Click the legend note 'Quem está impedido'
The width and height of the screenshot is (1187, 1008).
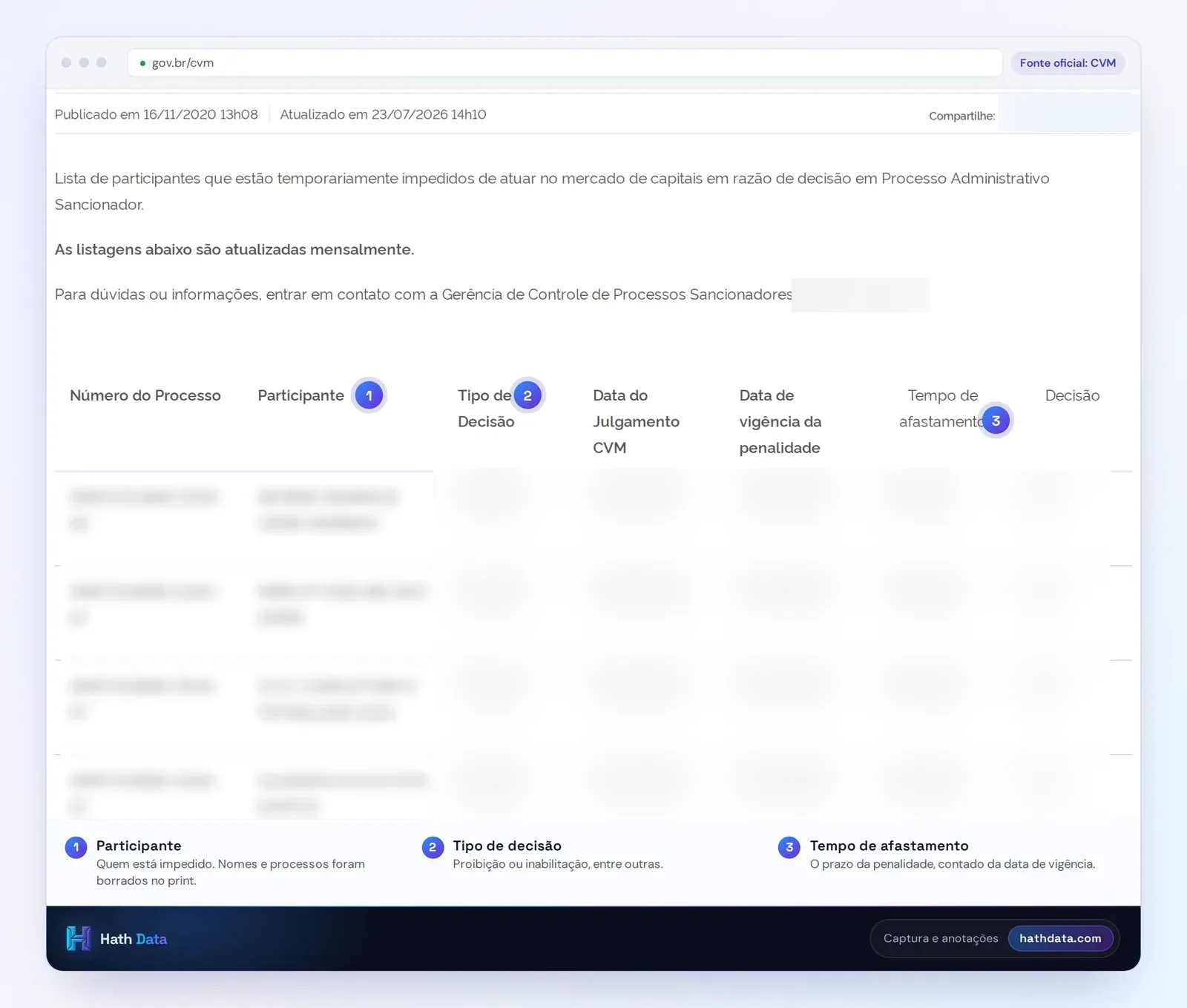point(231,872)
